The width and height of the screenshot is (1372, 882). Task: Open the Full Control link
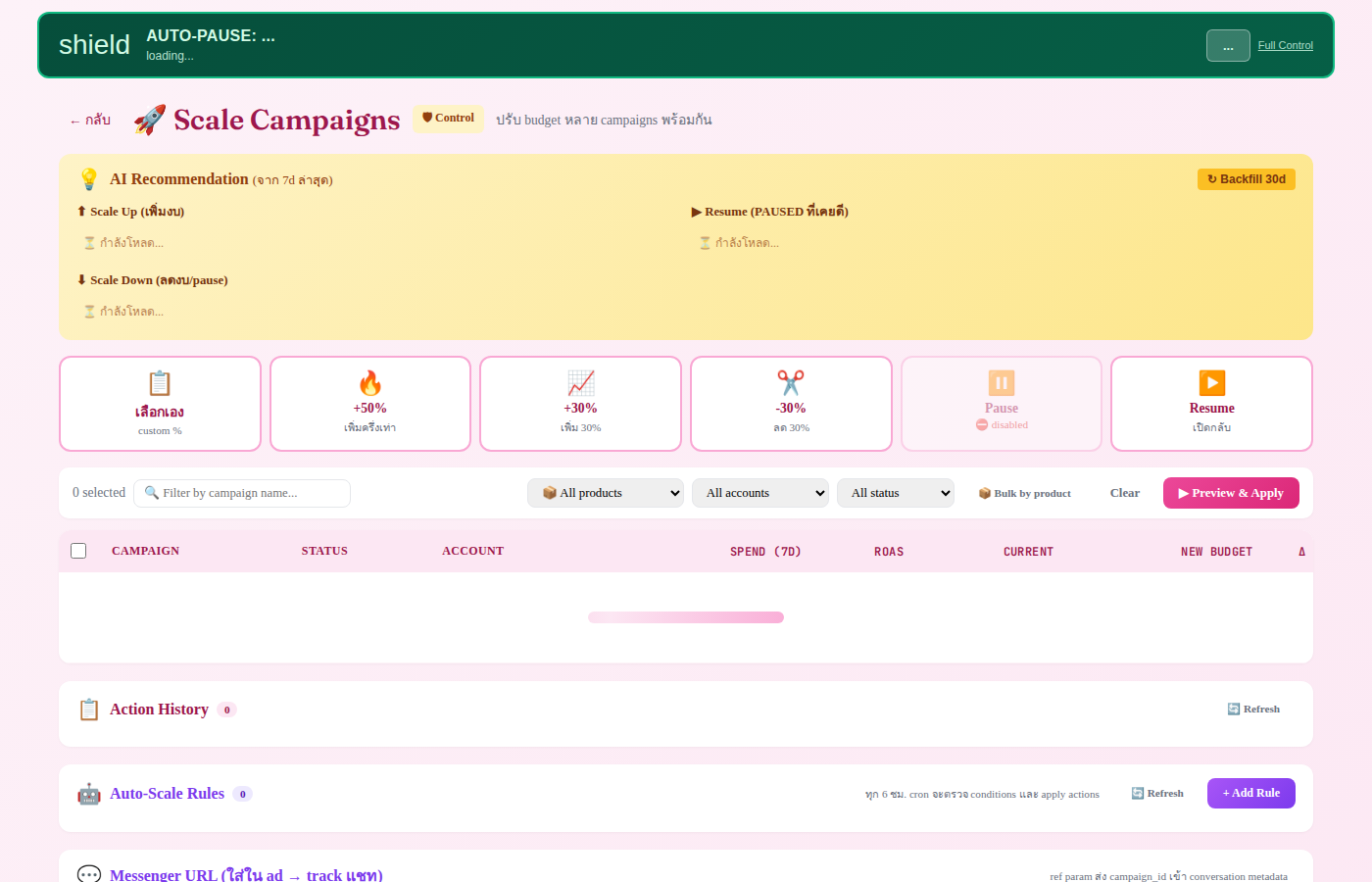click(x=1285, y=45)
